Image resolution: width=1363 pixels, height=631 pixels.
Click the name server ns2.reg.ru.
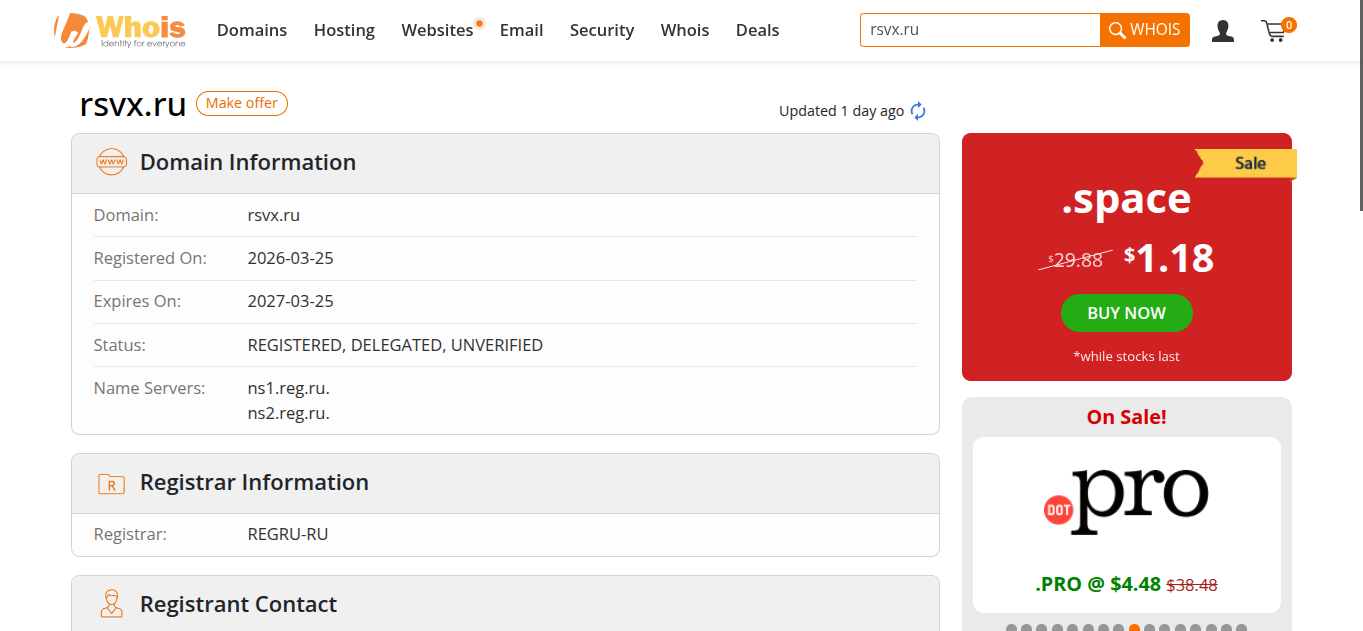289,413
